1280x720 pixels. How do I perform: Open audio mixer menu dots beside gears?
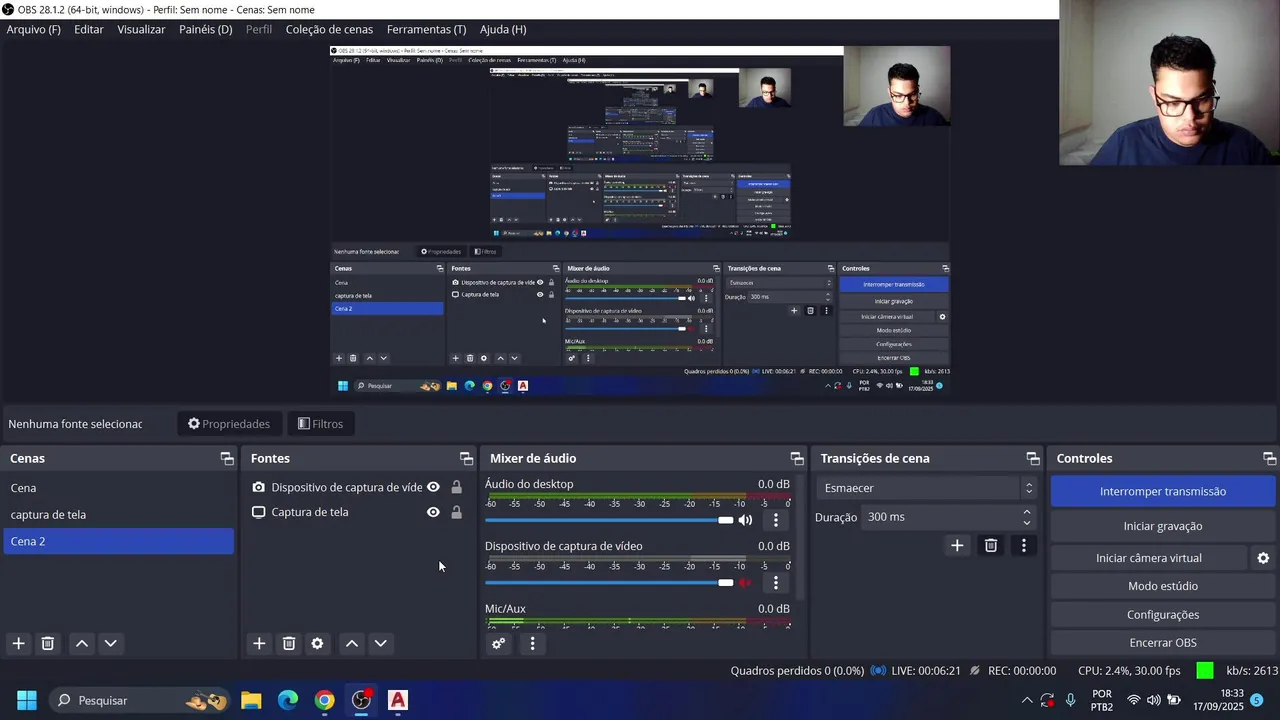(x=532, y=644)
